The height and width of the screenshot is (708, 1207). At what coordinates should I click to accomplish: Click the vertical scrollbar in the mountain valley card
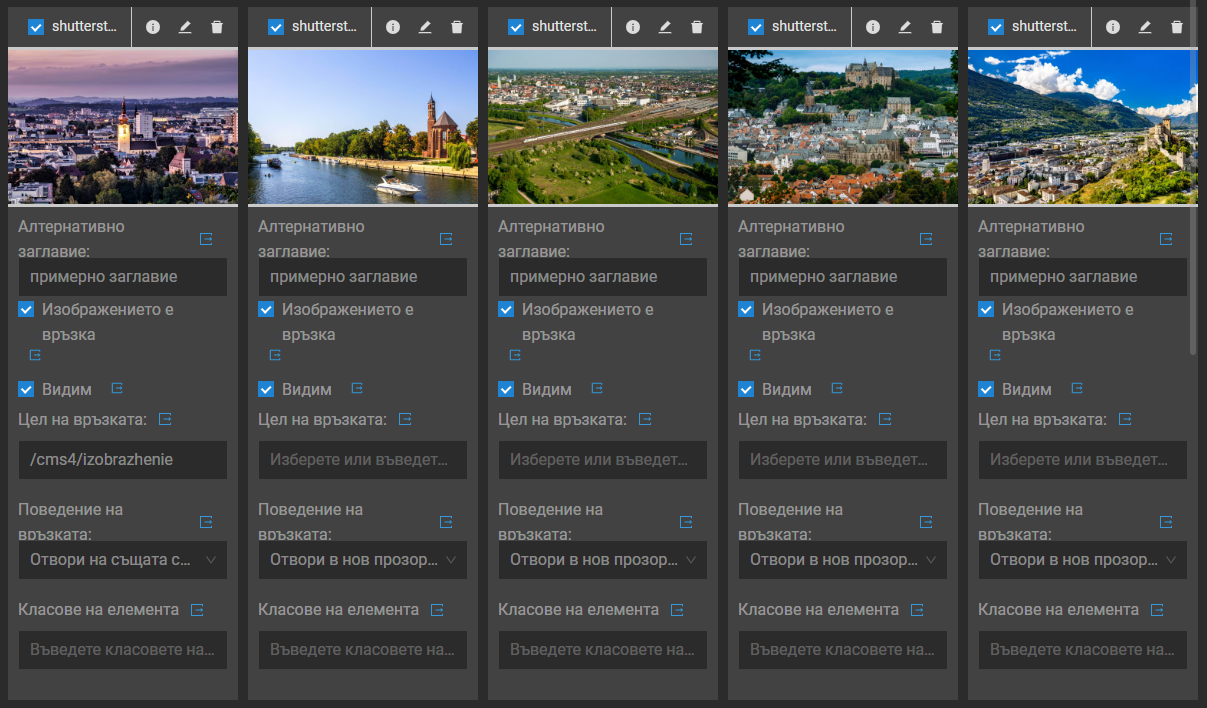click(x=1192, y=200)
